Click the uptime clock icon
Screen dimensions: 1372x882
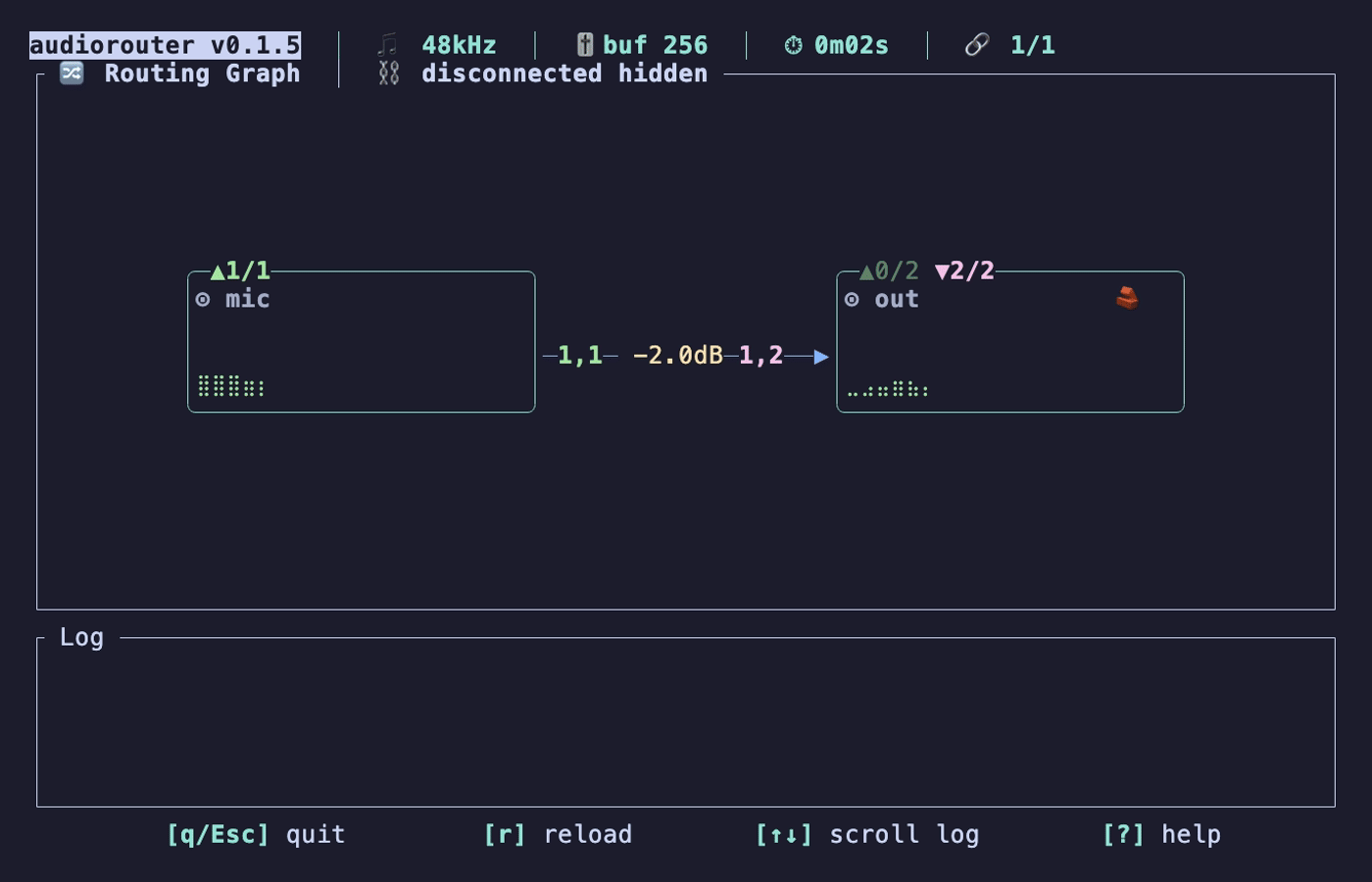794,45
